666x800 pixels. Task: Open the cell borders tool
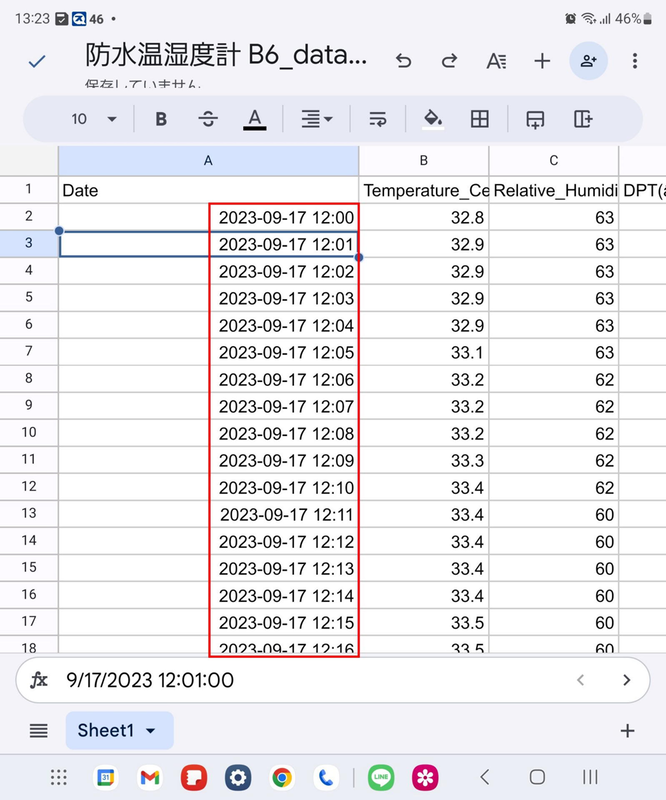click(x=480, y=119)
